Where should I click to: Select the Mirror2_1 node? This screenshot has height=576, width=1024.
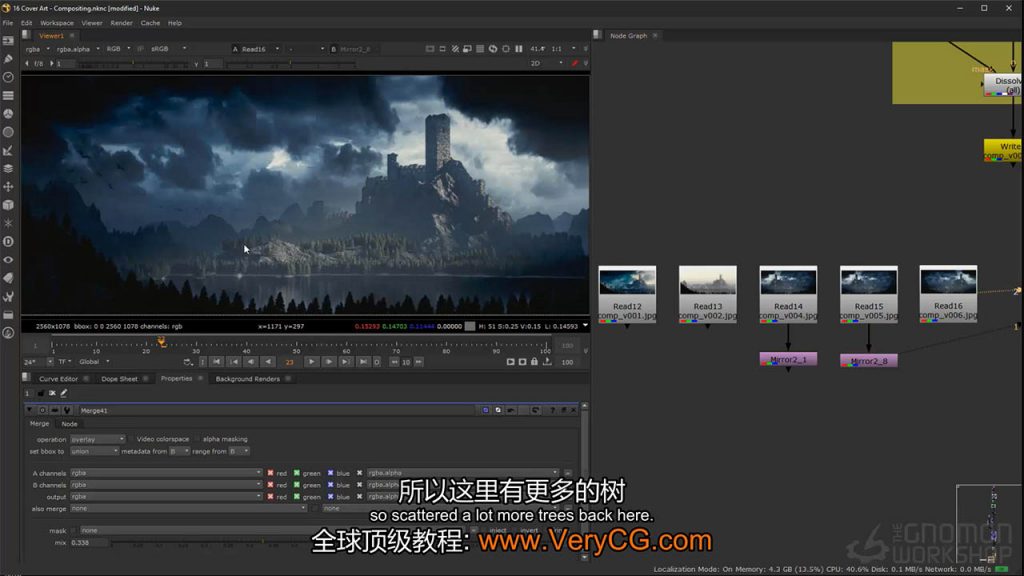(x=788, y=359)
